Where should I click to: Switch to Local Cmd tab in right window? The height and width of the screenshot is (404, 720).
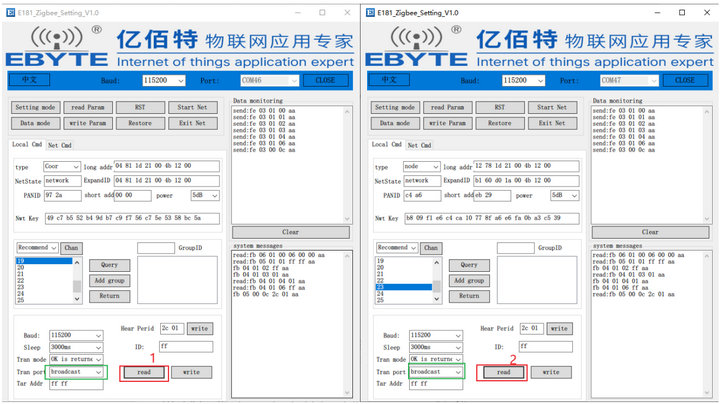coord(386,144)
